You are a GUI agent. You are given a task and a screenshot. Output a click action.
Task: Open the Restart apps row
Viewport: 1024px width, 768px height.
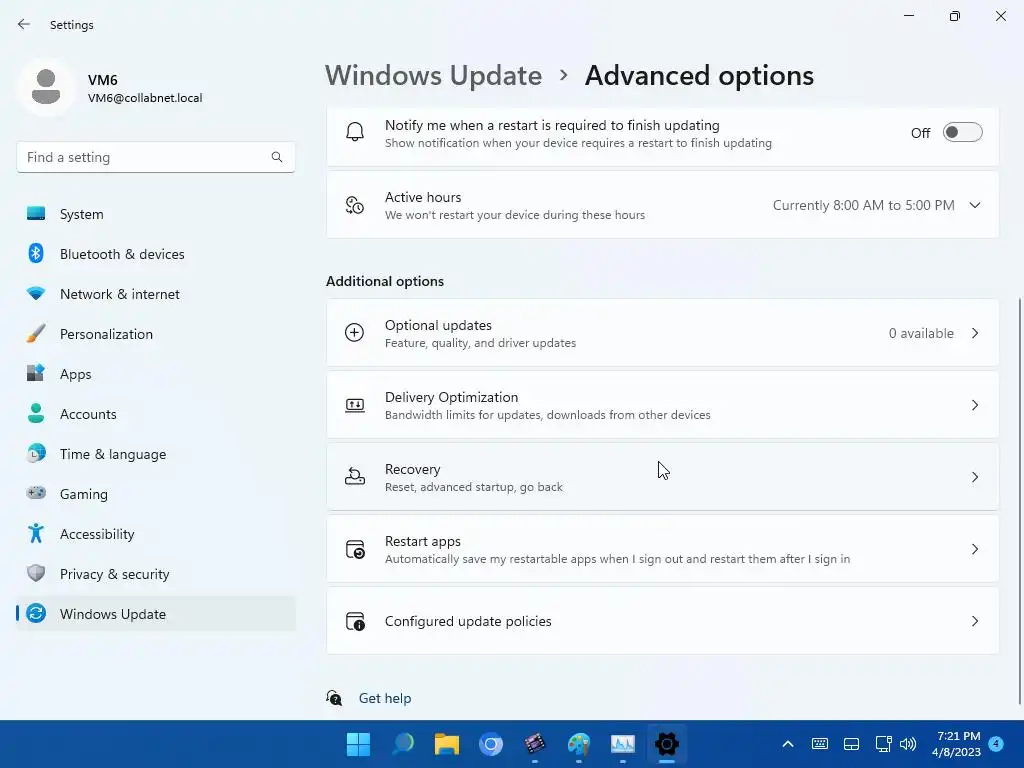click(x=662, y=549)
